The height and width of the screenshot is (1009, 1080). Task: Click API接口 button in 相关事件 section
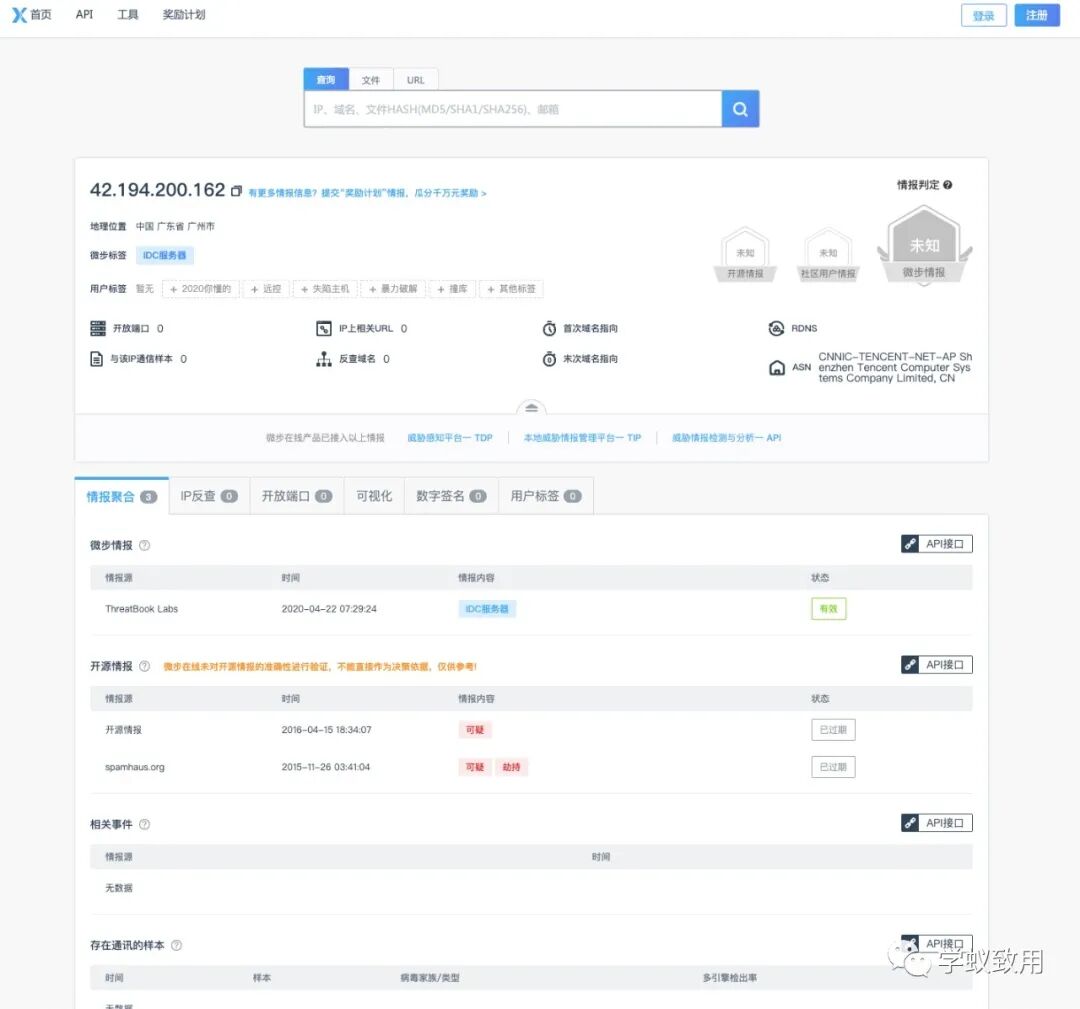937,823
